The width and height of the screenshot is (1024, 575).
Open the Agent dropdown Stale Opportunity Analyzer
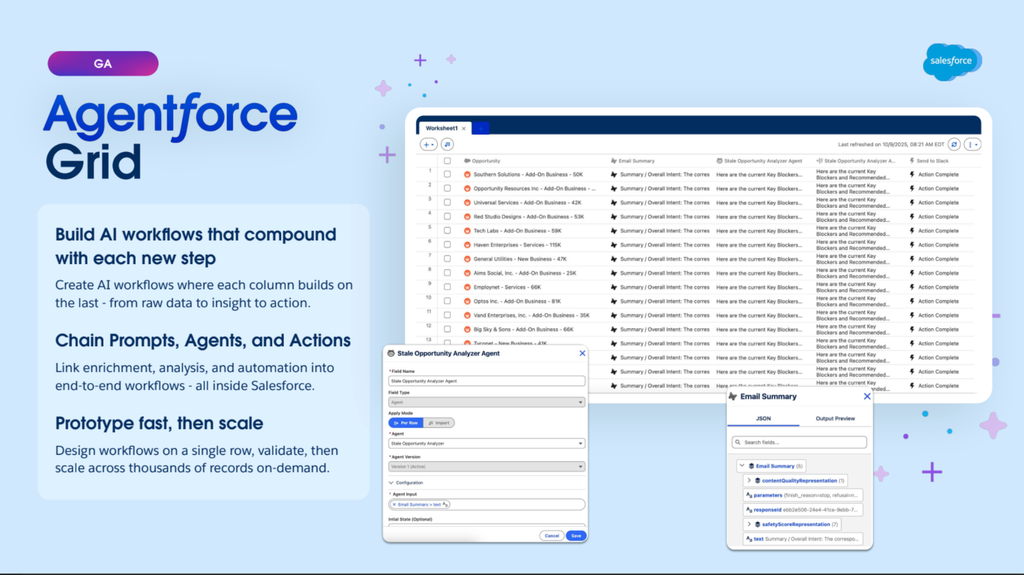487,444
